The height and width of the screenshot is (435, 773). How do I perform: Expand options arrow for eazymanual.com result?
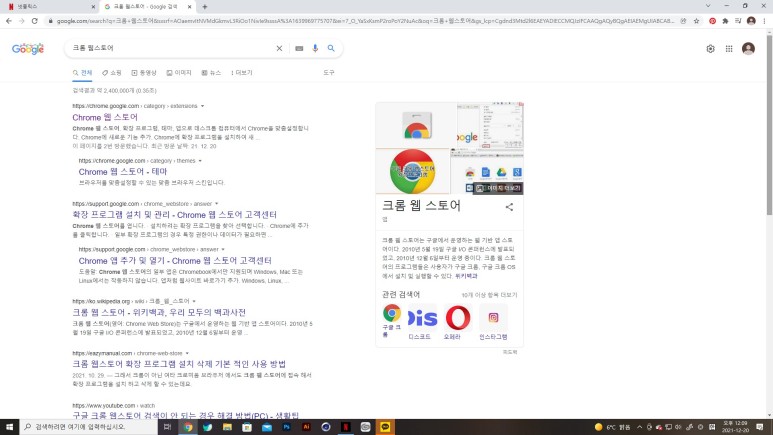pos(187,354)
